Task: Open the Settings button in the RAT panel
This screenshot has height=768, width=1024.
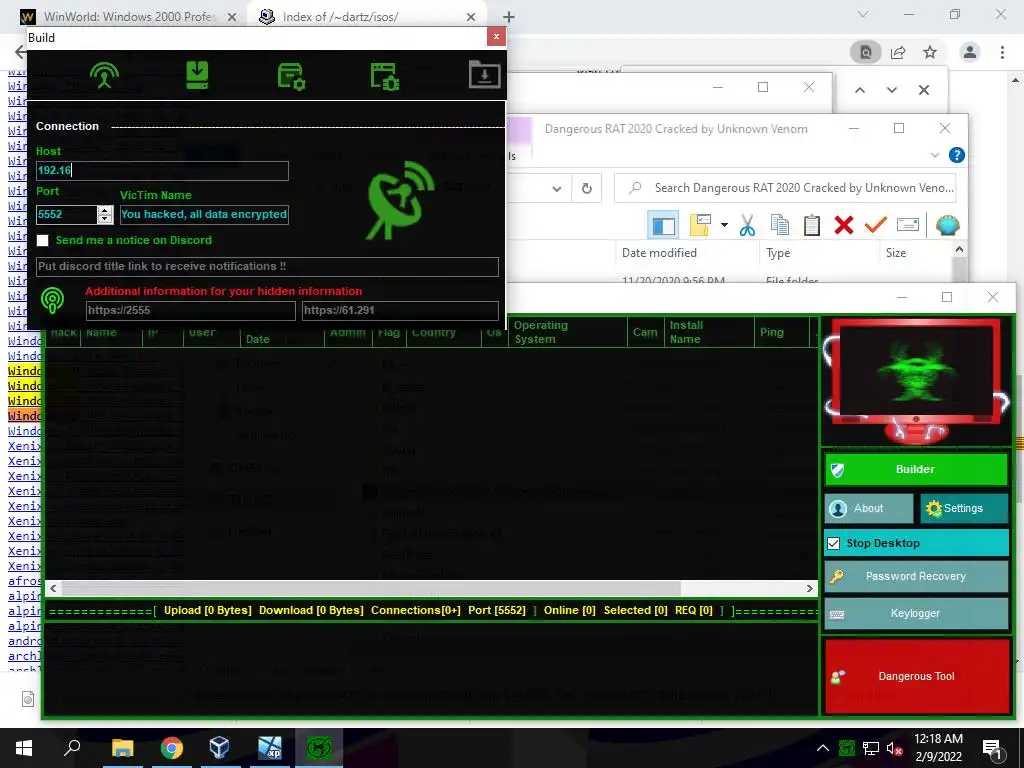Action: (x=964, y=508)
